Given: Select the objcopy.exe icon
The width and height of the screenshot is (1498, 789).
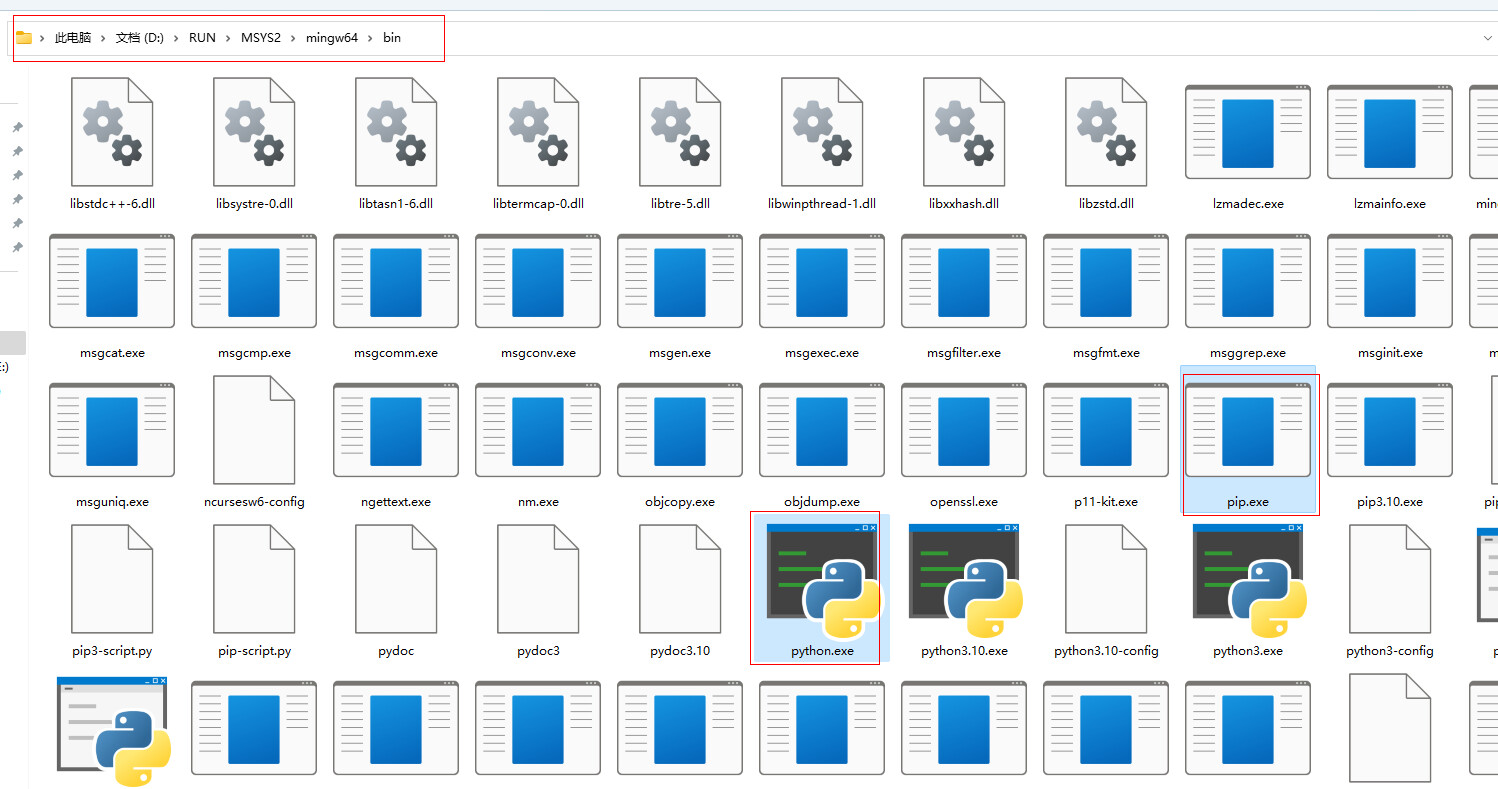Looking at the screenshot, I should tap(680, 430).
